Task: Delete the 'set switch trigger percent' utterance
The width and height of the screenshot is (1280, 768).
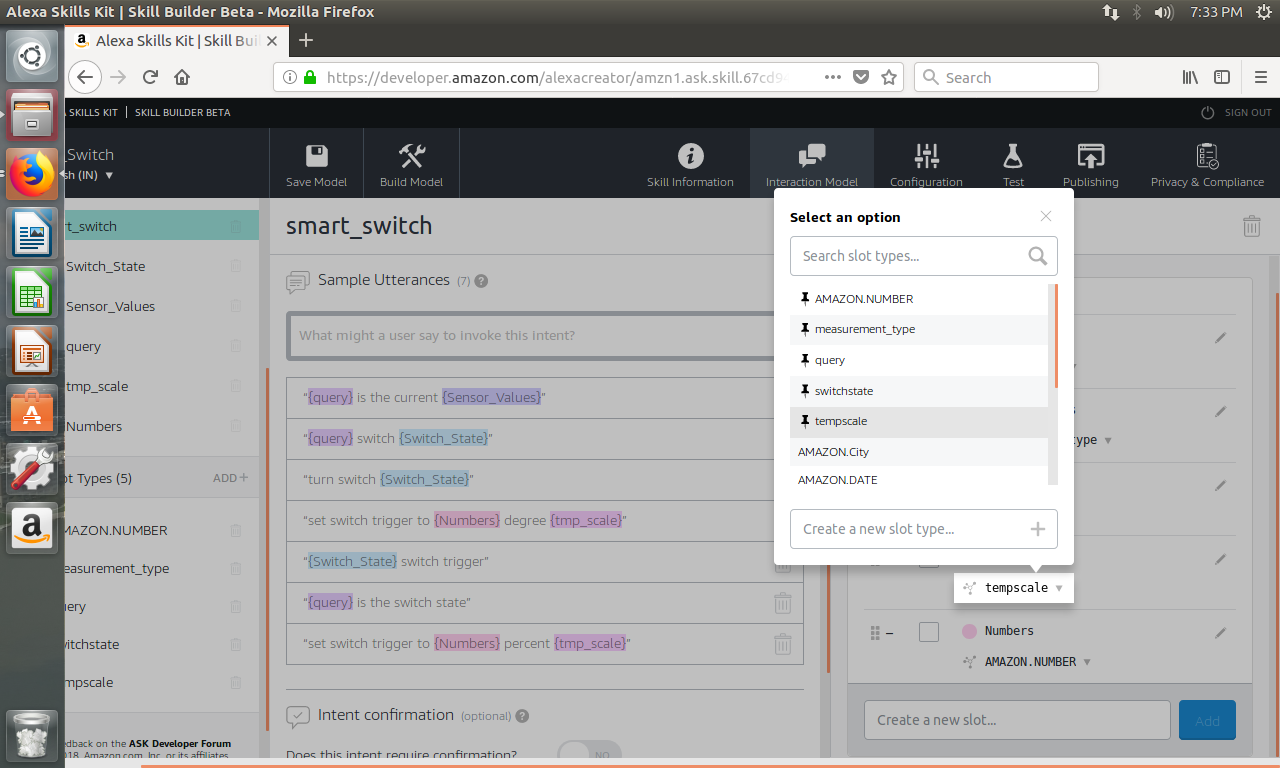Action: pyautogui.click(x=783, y=644)
